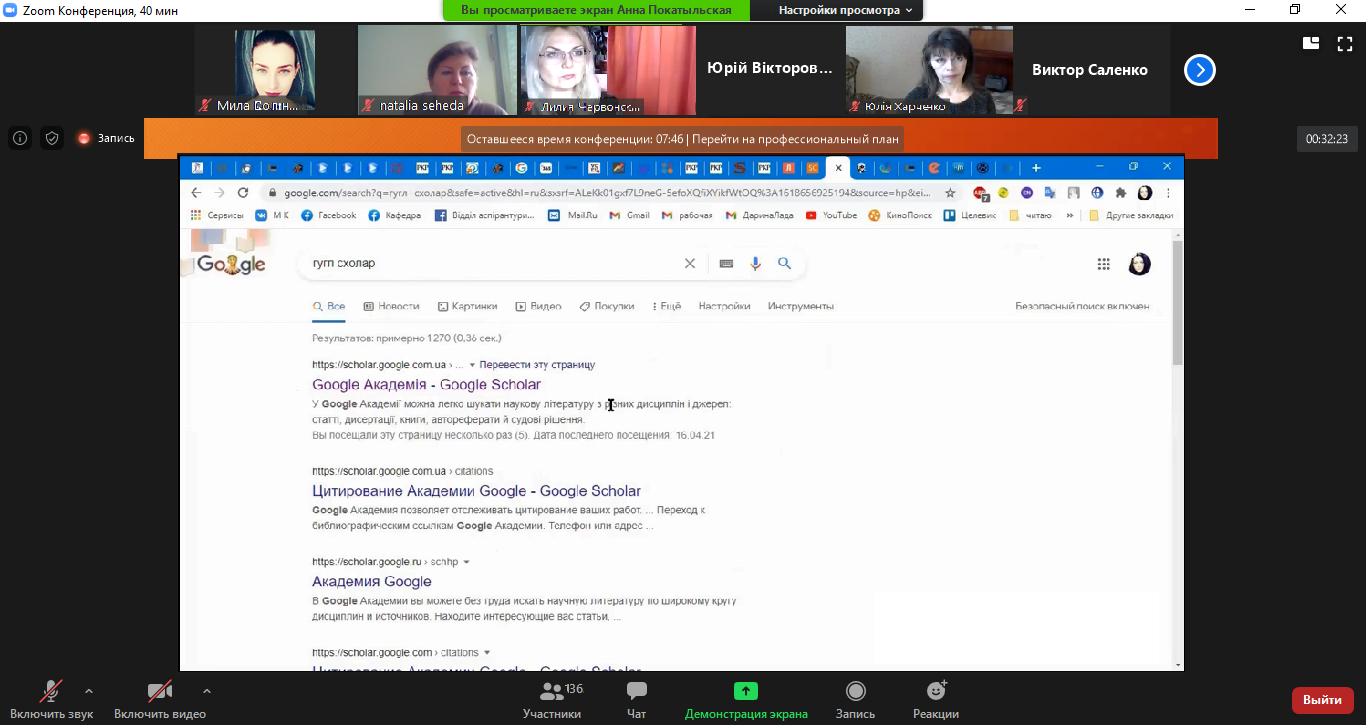Switch the video gallery layout view
The width and height of the screenshot is (1366, 725).
(x=1311, y=43)
